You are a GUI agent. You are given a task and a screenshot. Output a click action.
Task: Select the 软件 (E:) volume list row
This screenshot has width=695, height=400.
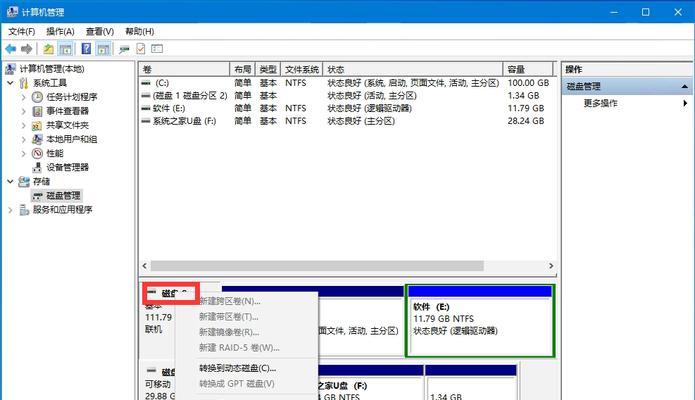(347, 108)
